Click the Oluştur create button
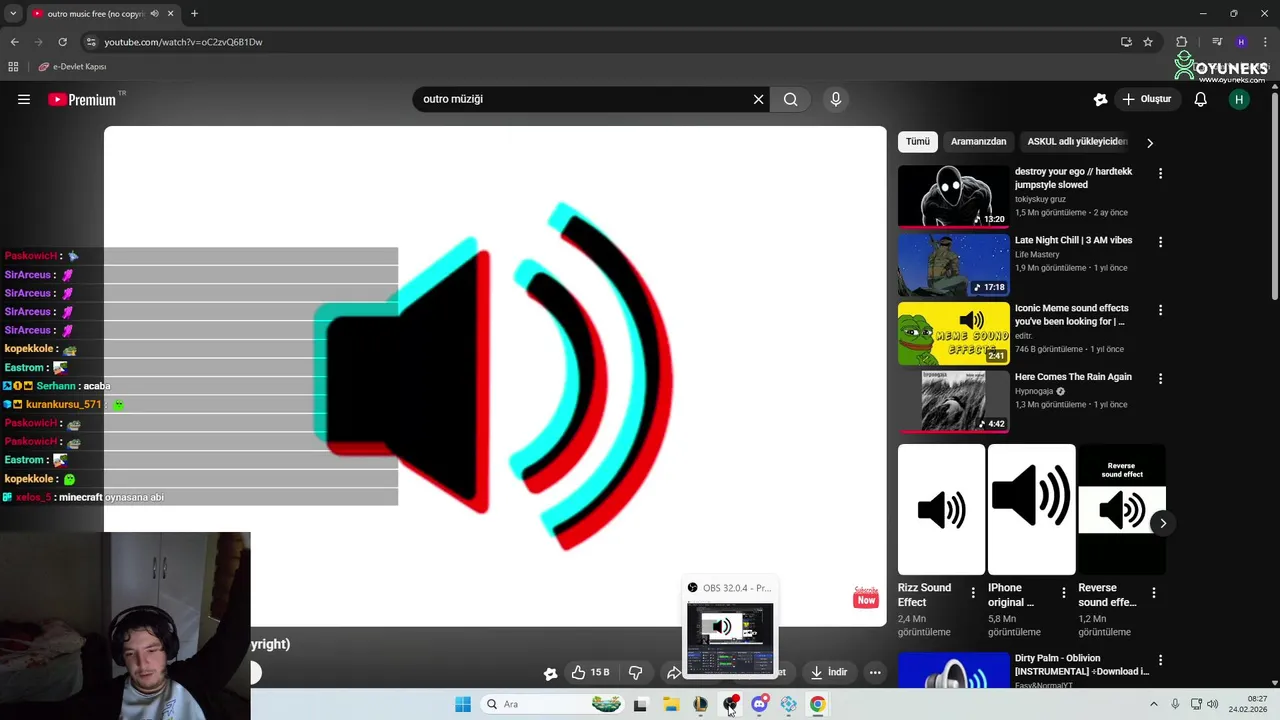The width and height of the screenshot is (1280, 720). 1147,99
